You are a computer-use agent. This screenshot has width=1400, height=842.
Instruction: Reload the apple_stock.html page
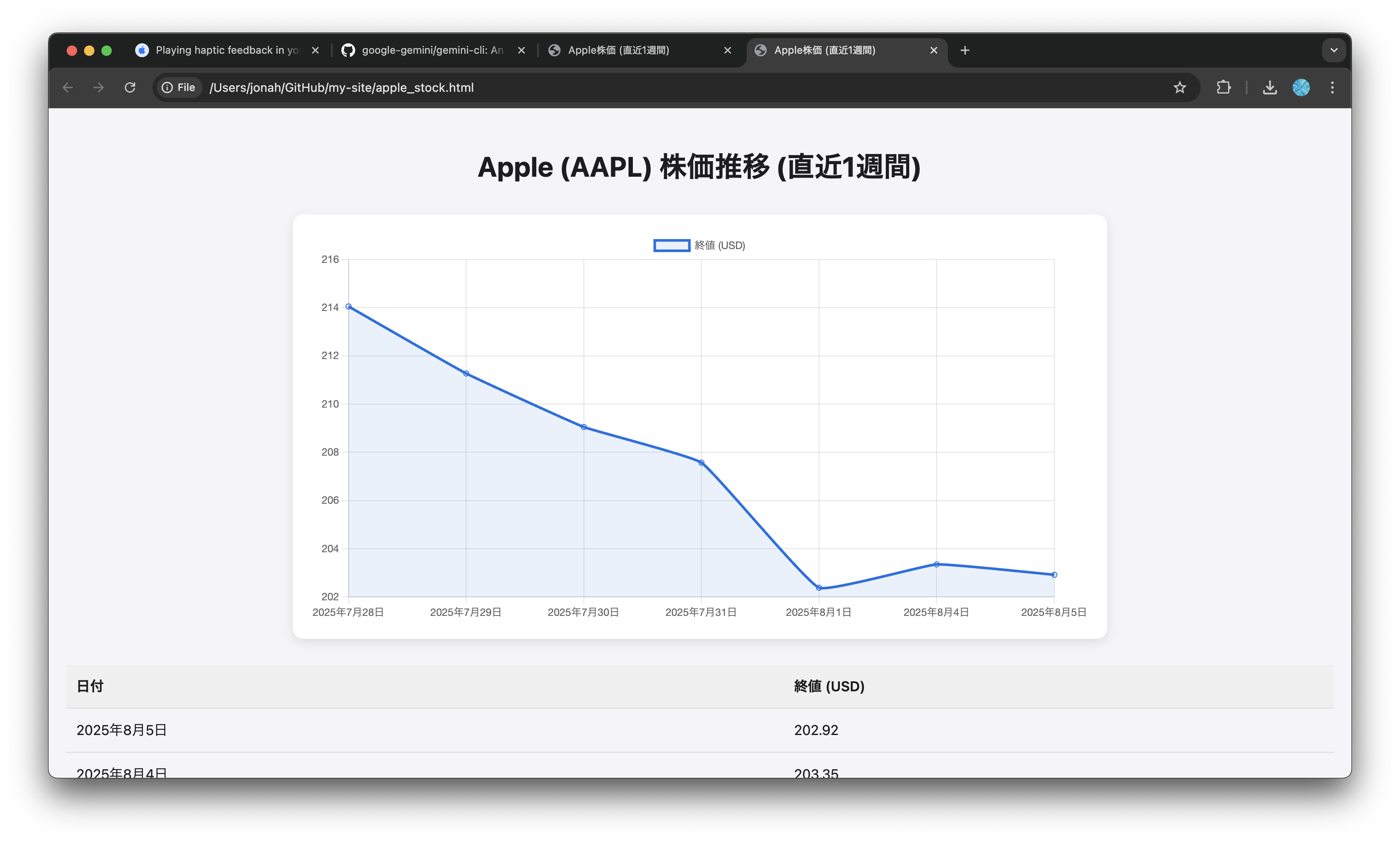(130, 87)
